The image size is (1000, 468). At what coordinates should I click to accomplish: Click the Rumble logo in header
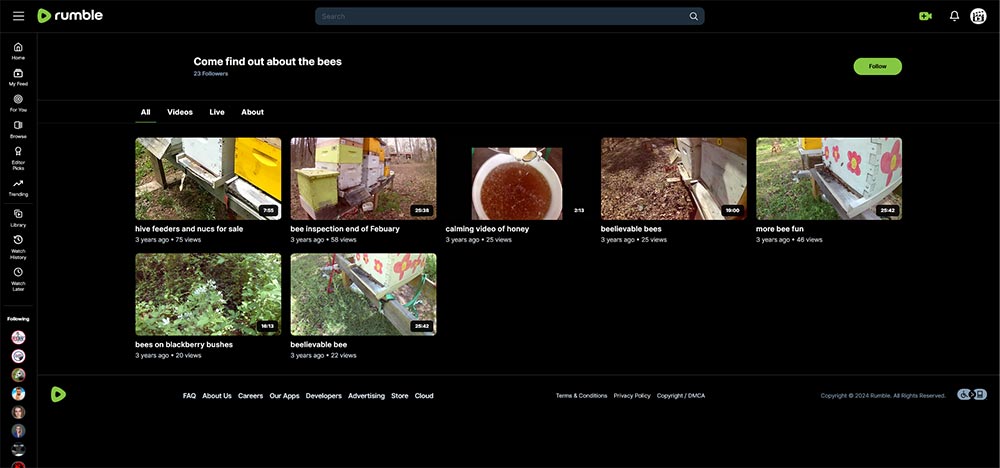click(70, 16)
